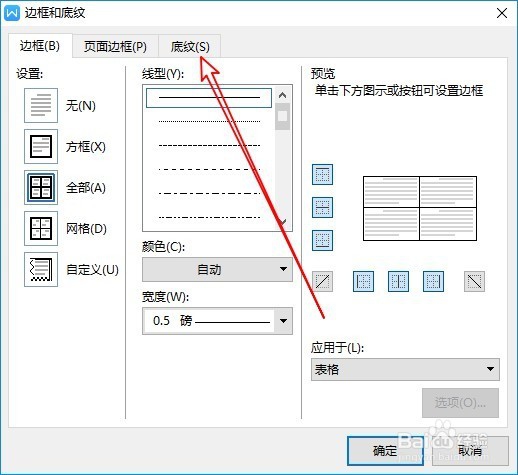Click the WPS icon in the title bar
Image resolution: width=518 pixels, height=475 pixels.
point(12,13)
